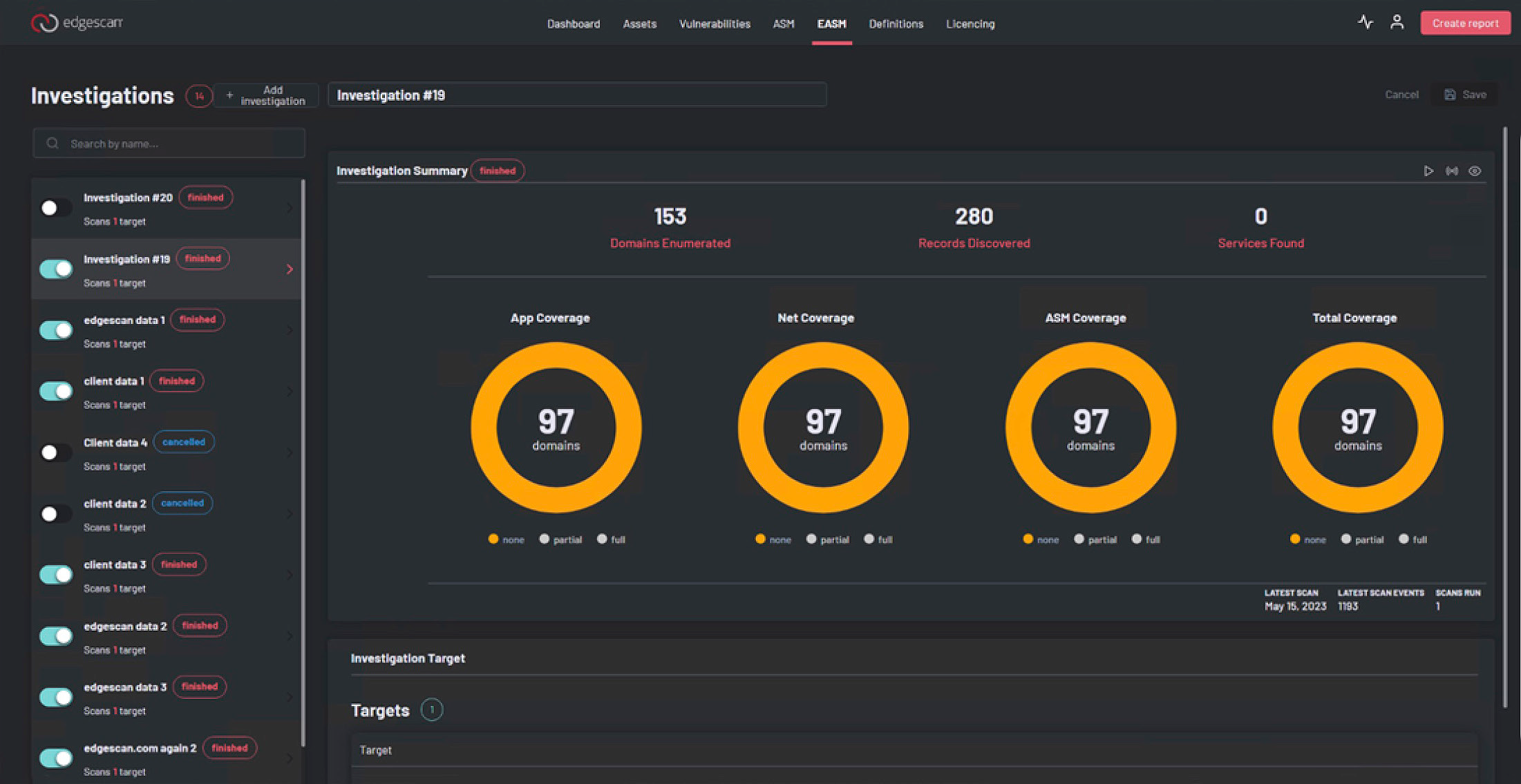This screenshot has height=784, width=1521.
Task: Switch to the Vulnerabilities tab
Action: click(x=715, y=24)
